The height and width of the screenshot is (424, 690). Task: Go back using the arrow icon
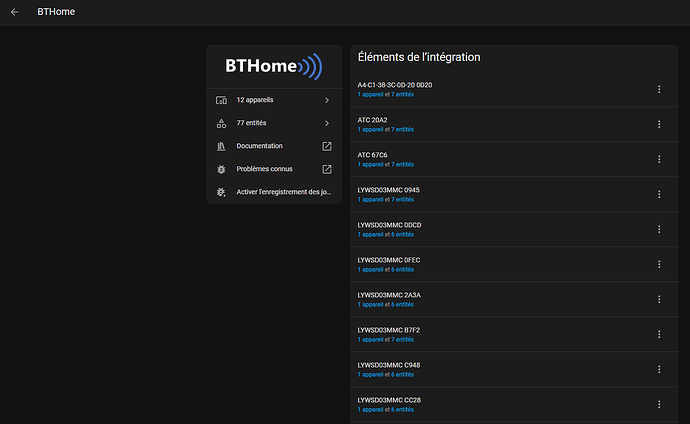pyautogui.click(x=15, y=12)
